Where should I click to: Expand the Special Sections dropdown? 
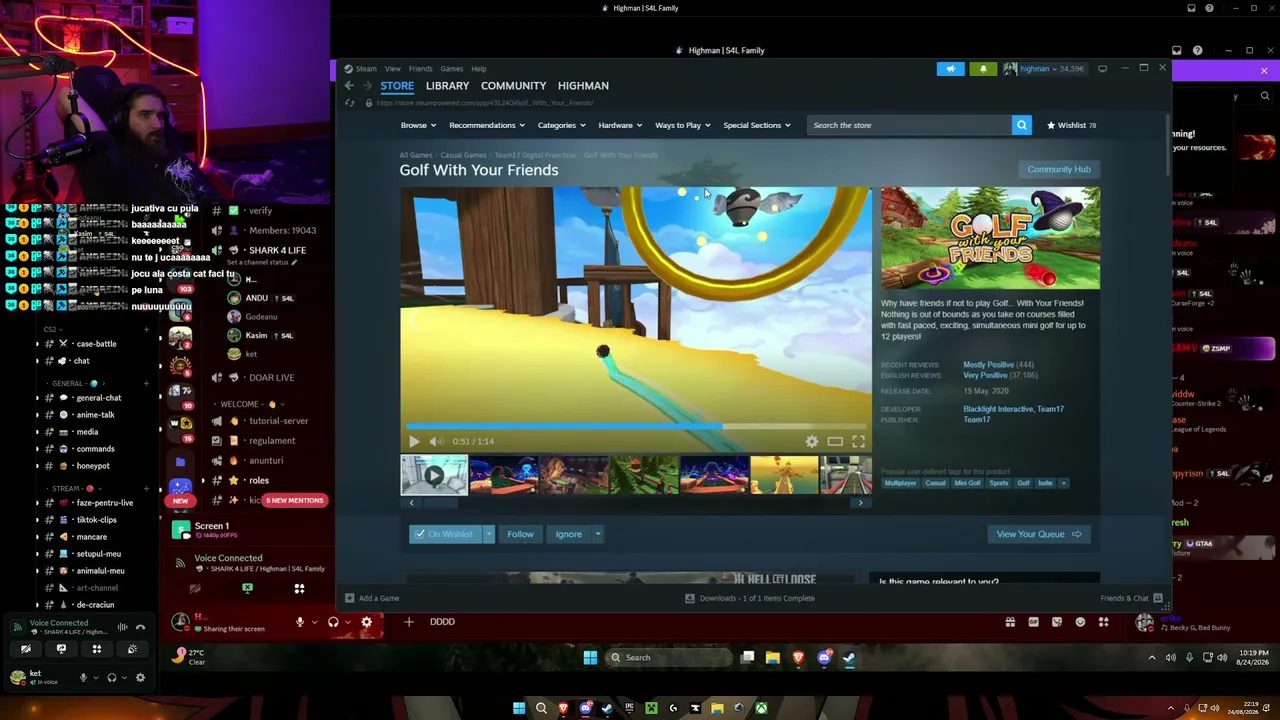[757, 125]
